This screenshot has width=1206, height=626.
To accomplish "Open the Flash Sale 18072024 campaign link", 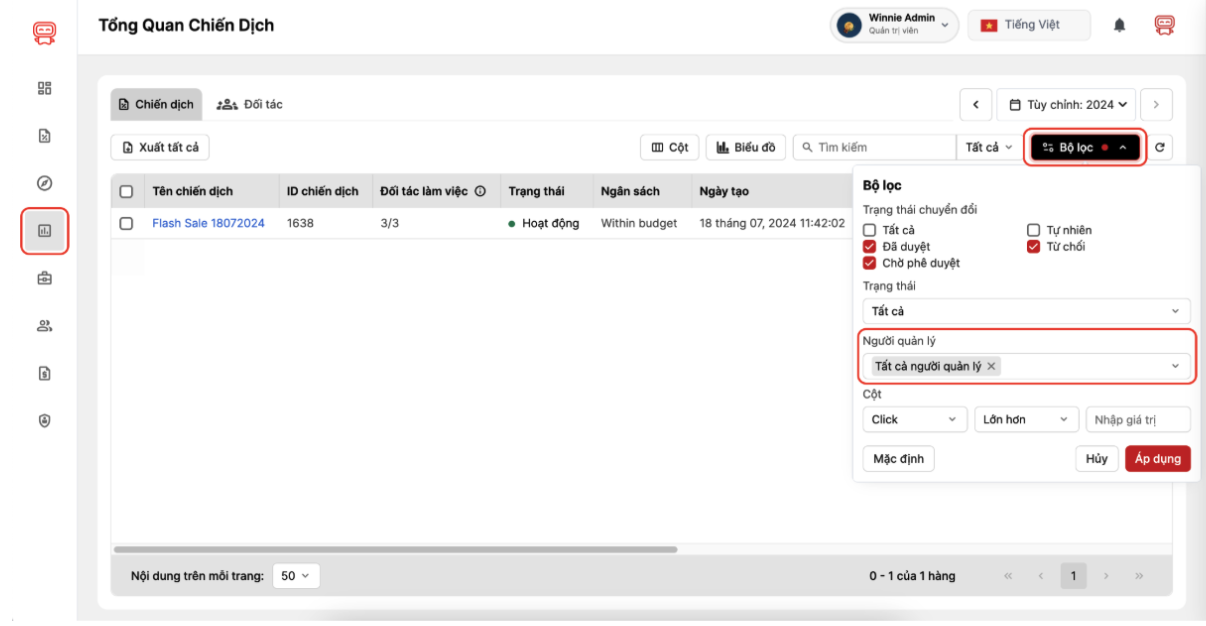I will [x=208, y=224].
